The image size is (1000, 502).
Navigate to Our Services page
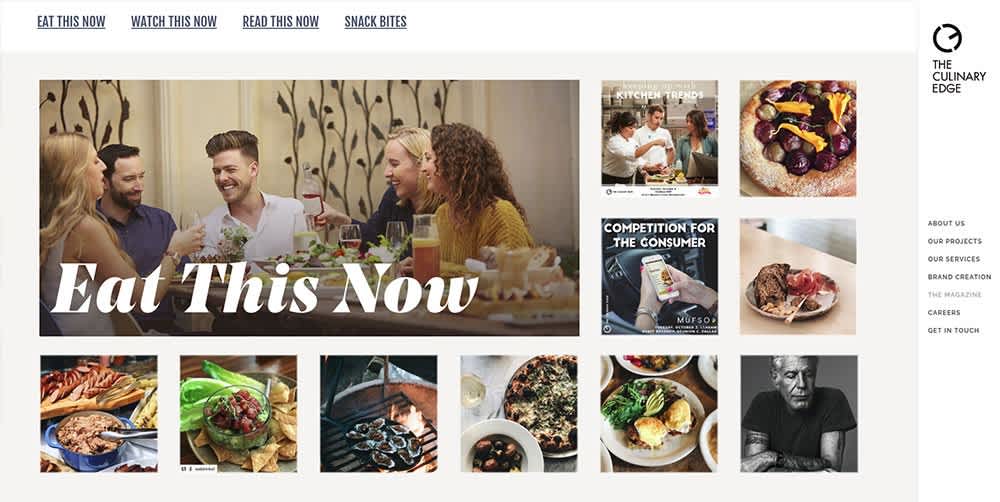tap(954, 259)
